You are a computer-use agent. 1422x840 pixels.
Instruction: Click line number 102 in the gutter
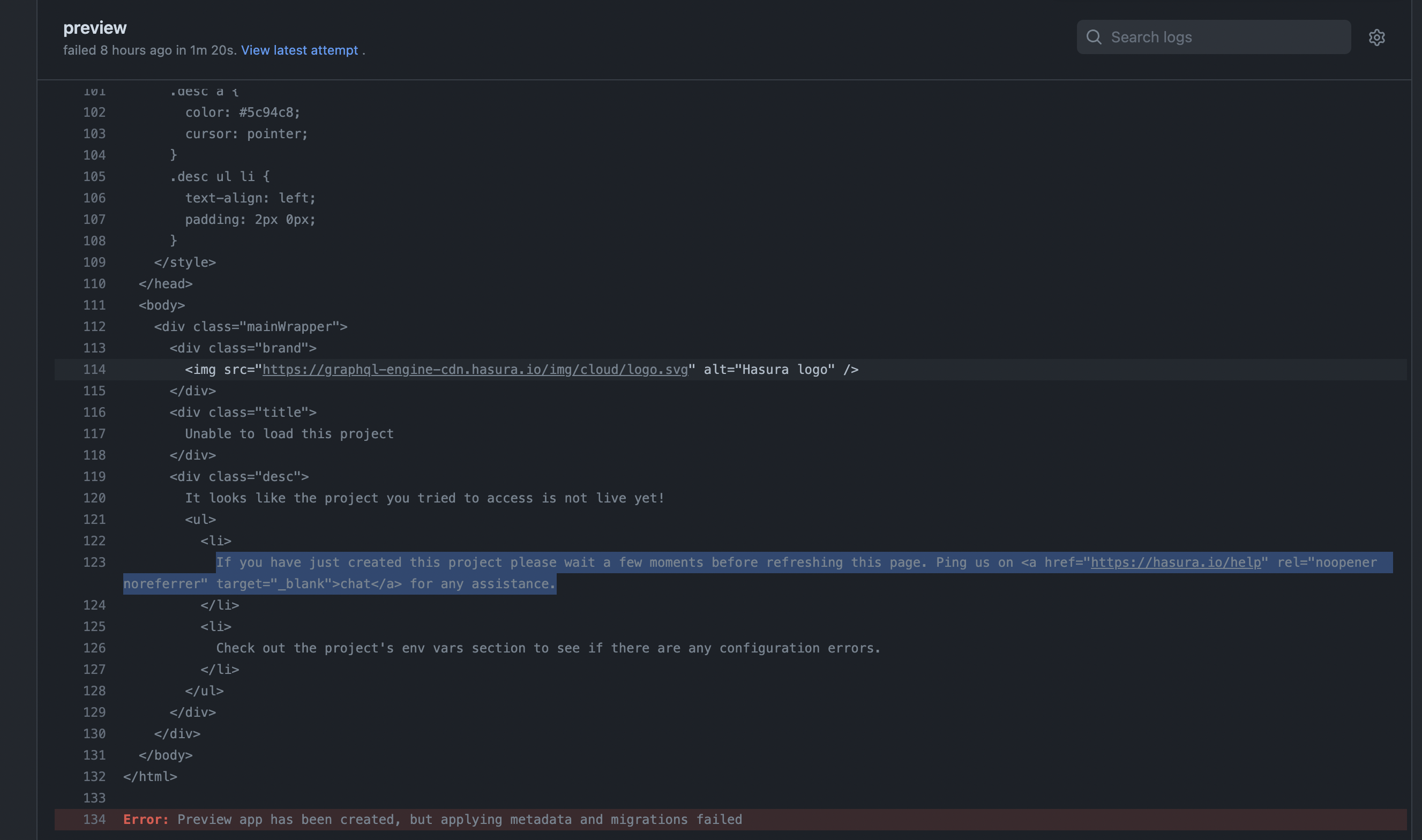click(94, 112)
